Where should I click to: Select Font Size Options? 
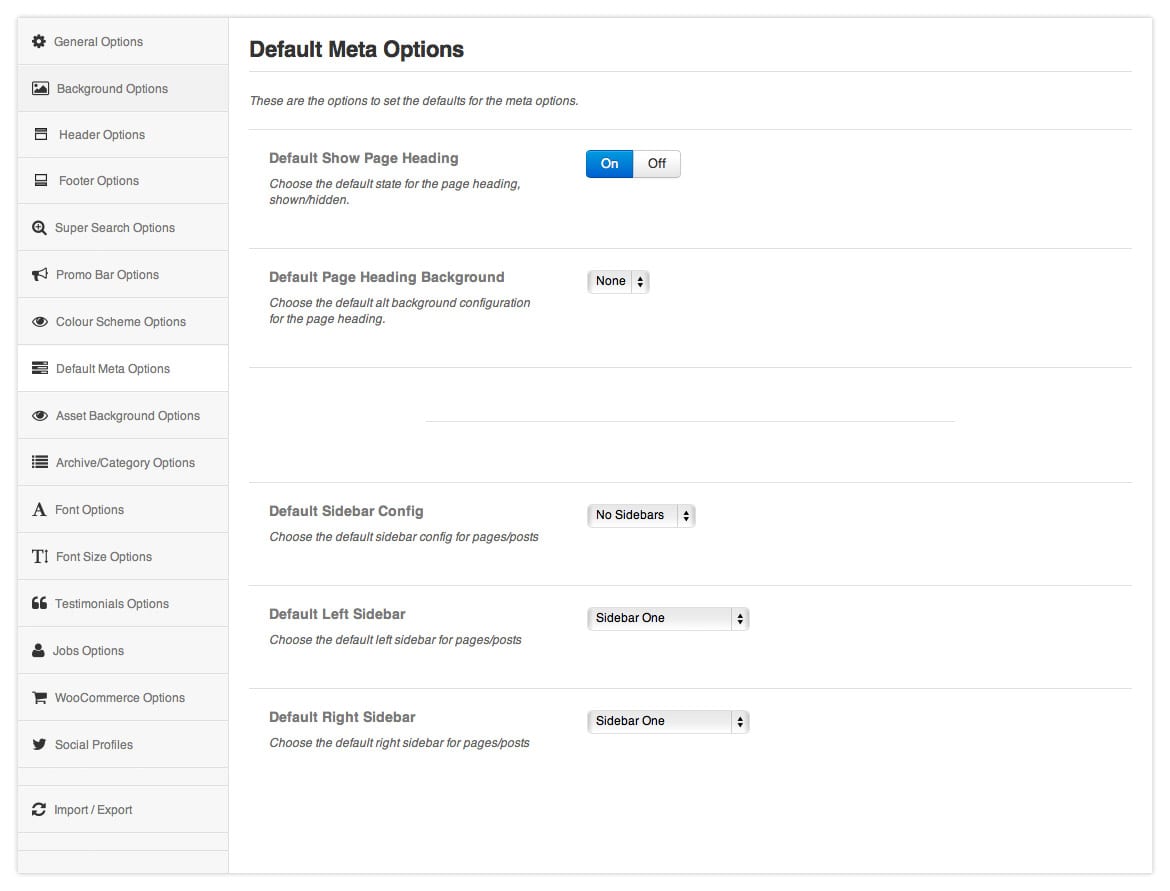pyautogui.click(x=123, y=557)
